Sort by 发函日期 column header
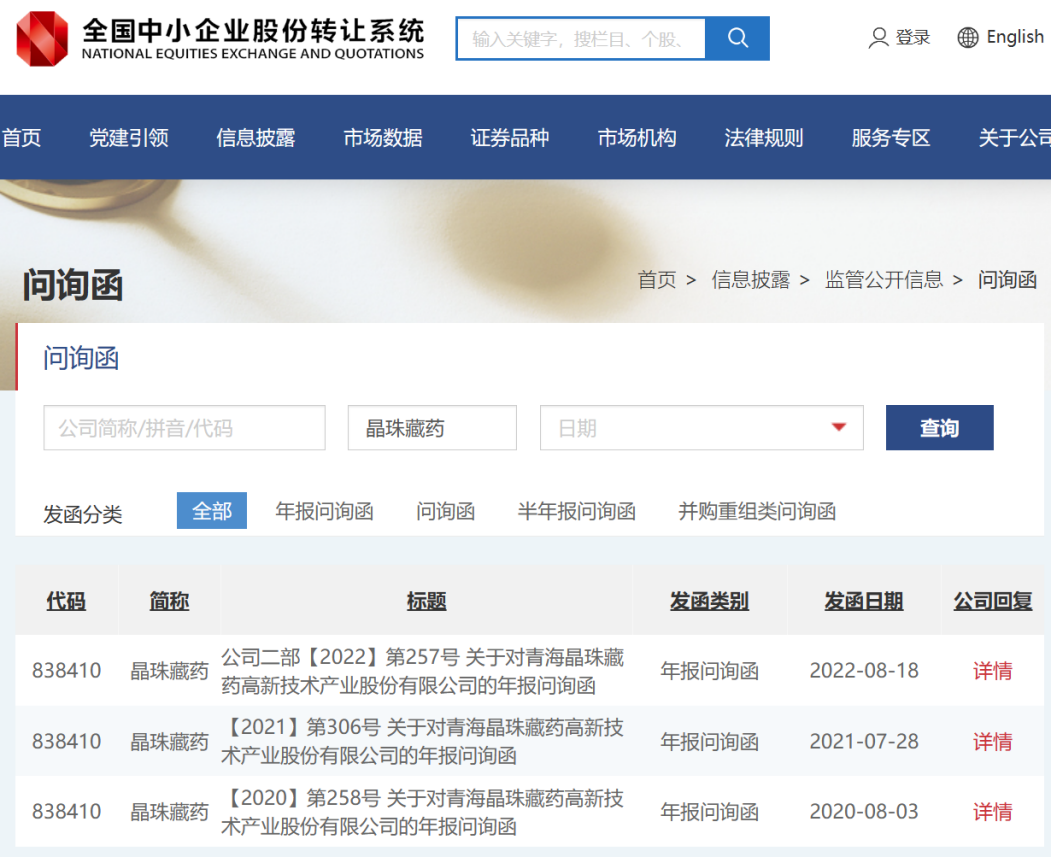The height and width of the screenshot is (857, 1051). (x=863, y=601)
